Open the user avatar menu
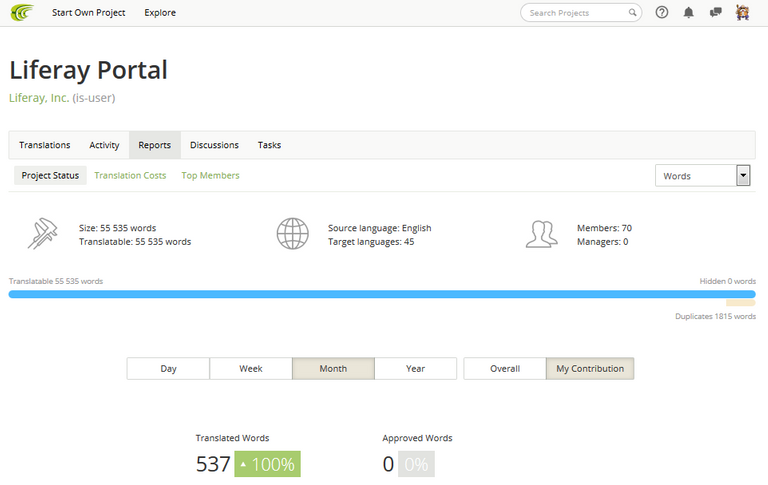 pyautogui.click(x=743, y=12)
